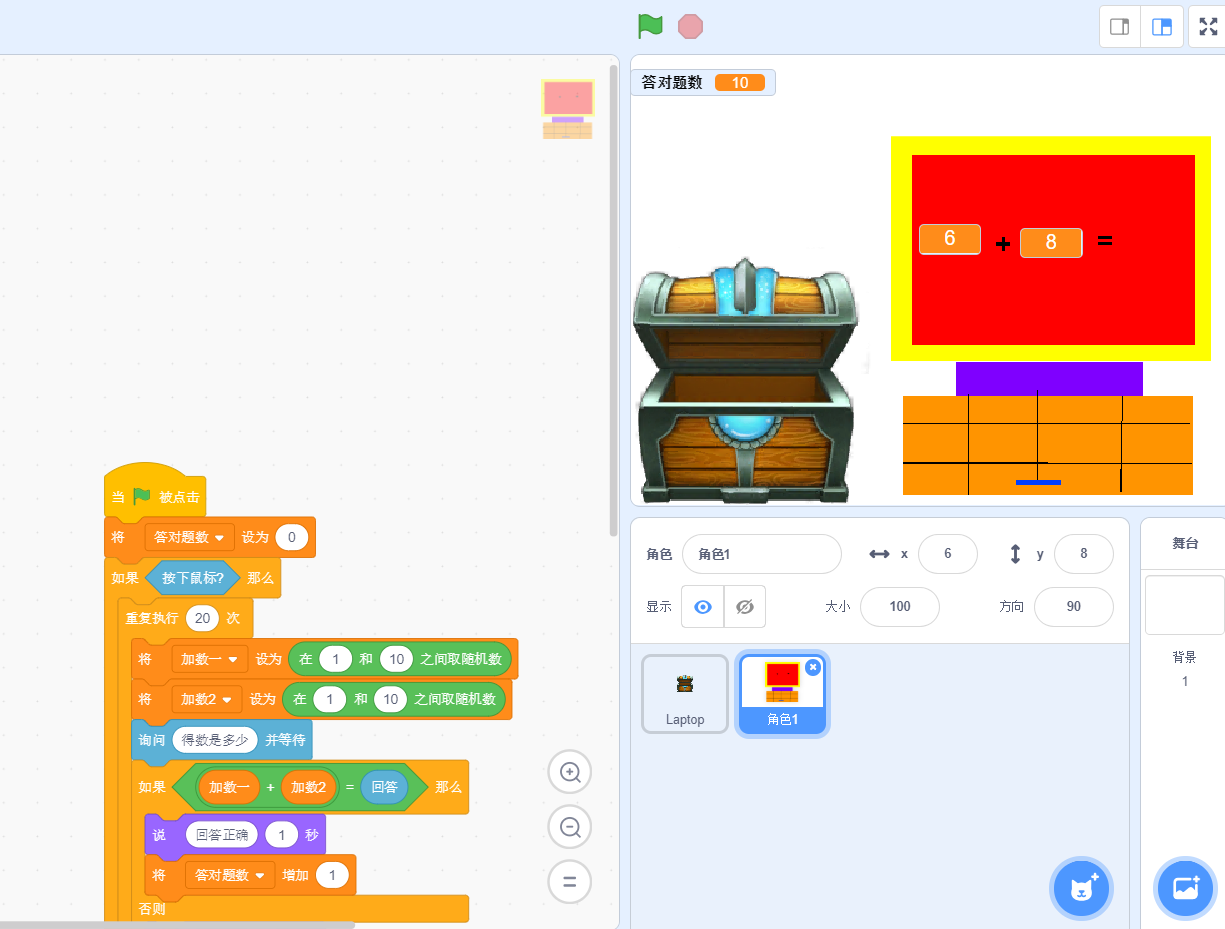Viewport: 1225px width, 929px height.
Task: Enter full screen stage mode
Action: point(1207,27)
